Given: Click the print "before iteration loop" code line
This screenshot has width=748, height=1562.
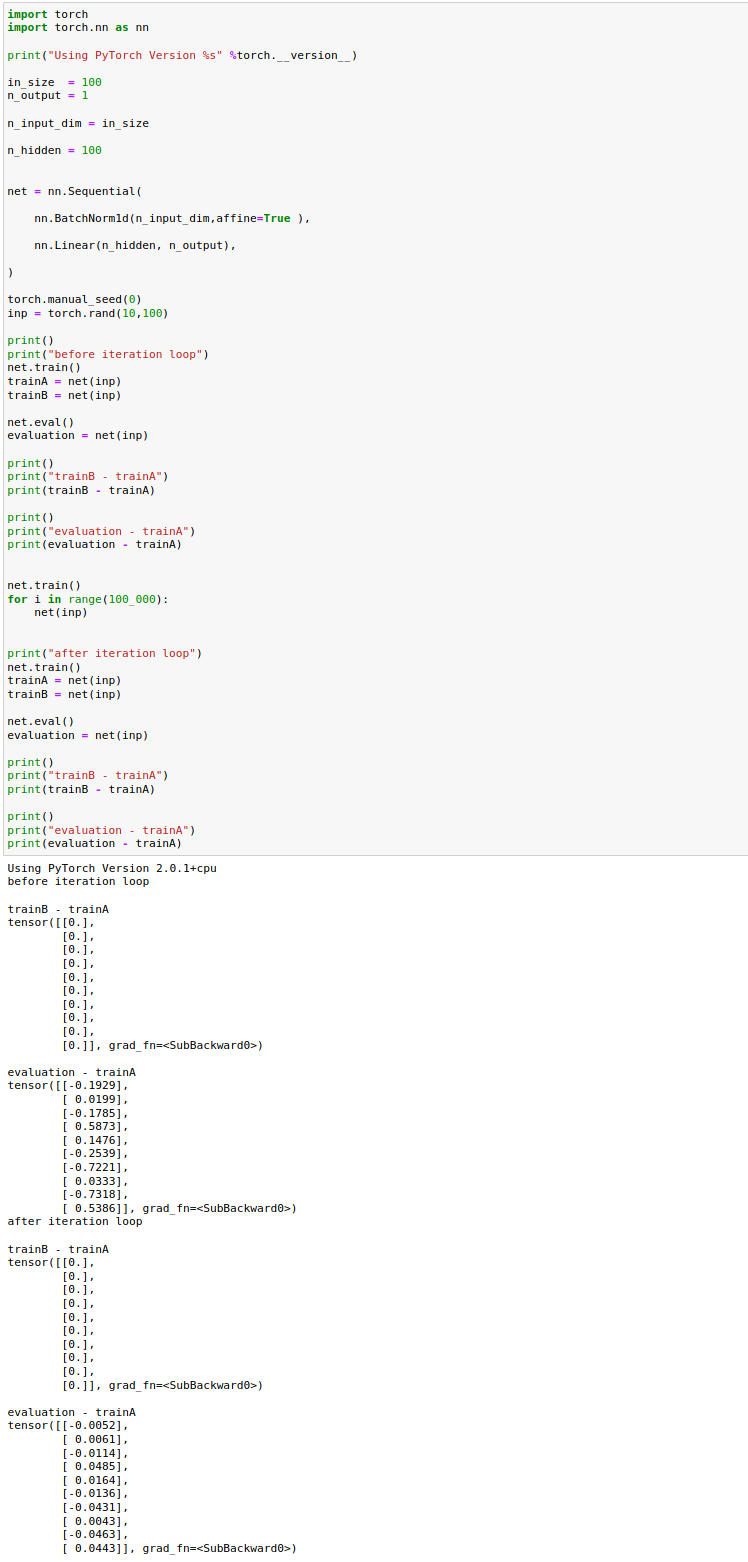Looking at the screenshot, I should pyautogui.click(x=108, y=354).
